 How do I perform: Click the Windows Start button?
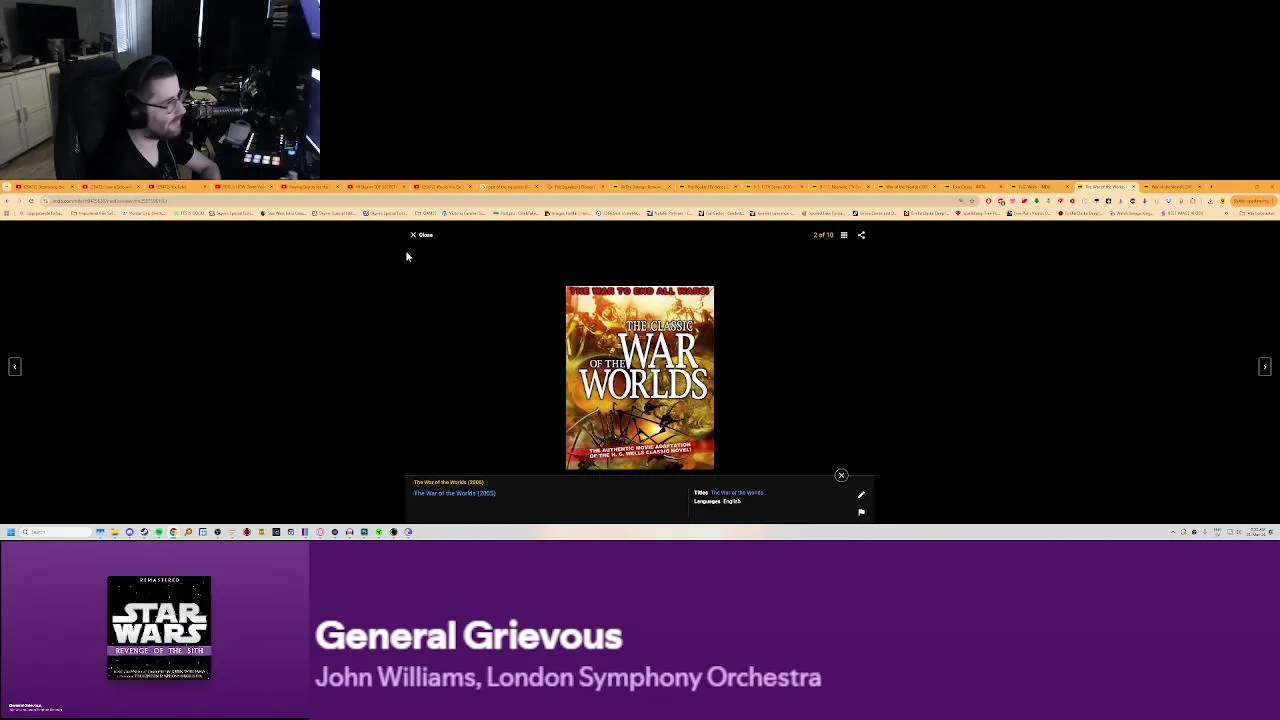point(11,532)
